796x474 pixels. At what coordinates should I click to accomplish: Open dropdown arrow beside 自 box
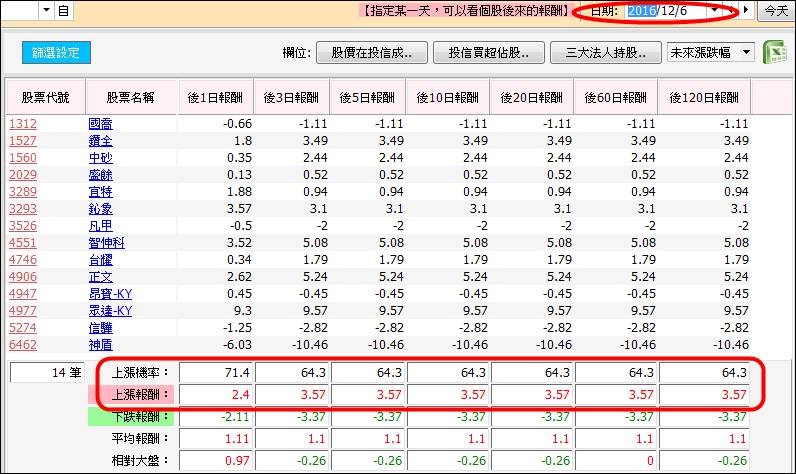pyautogui.click(x=46, y=10)
